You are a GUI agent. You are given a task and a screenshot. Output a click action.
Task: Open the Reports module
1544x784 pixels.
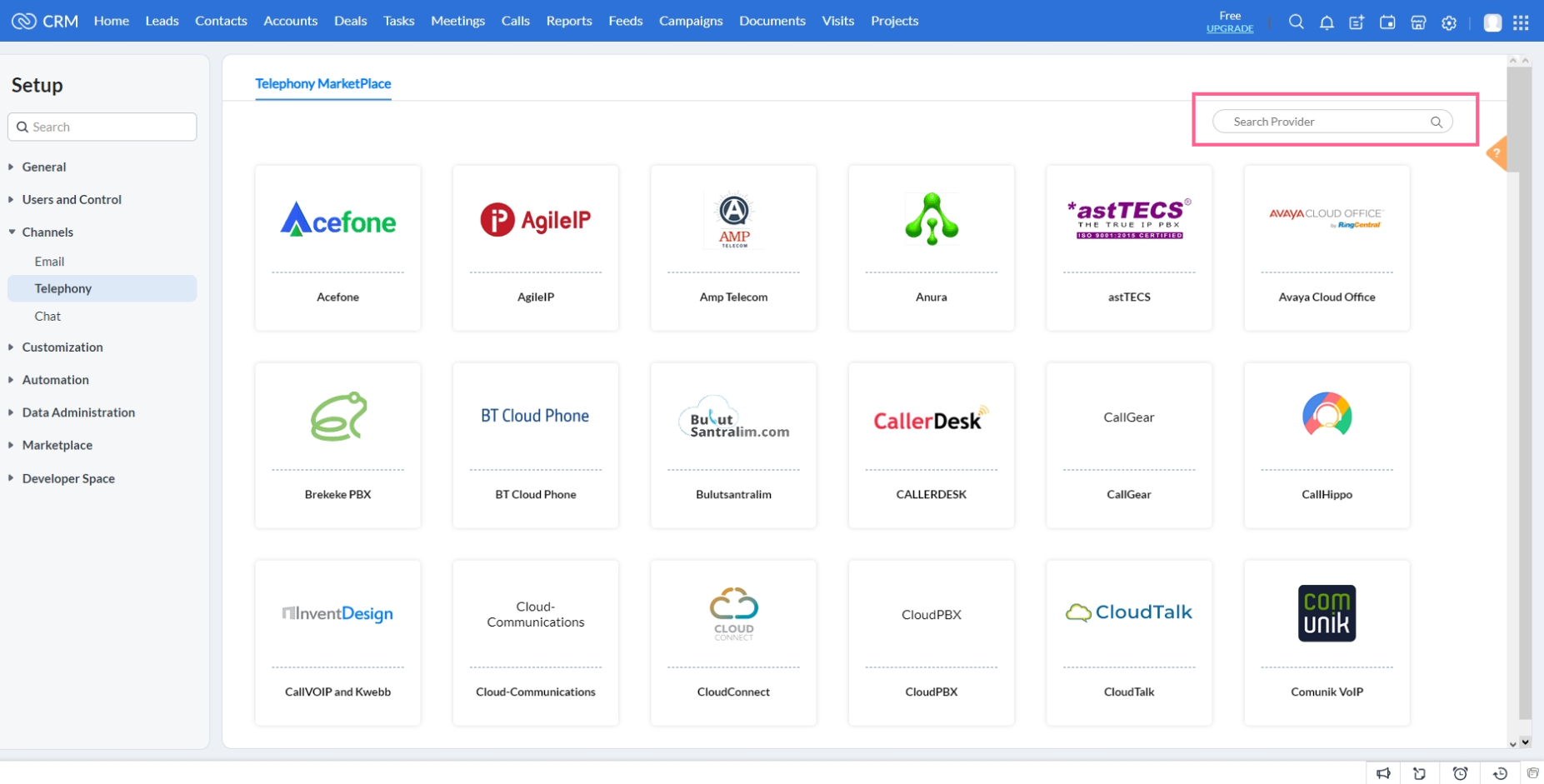569,21
